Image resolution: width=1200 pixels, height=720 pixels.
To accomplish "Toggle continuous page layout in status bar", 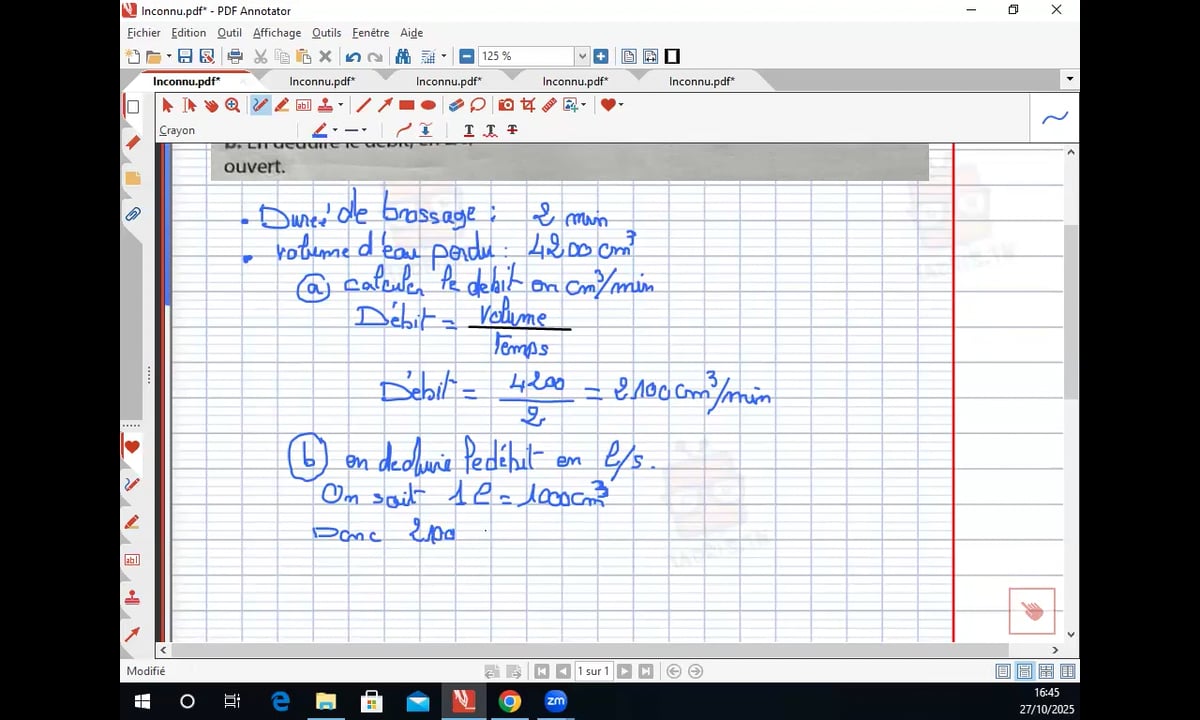I will click(x=1025, y=671).
